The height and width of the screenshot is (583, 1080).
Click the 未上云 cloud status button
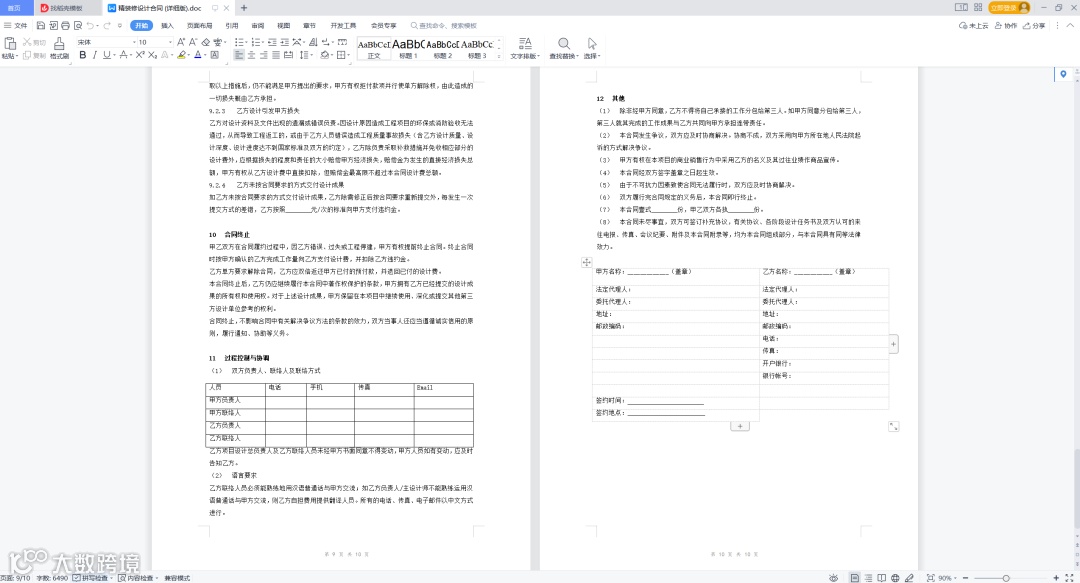[974, 25]
